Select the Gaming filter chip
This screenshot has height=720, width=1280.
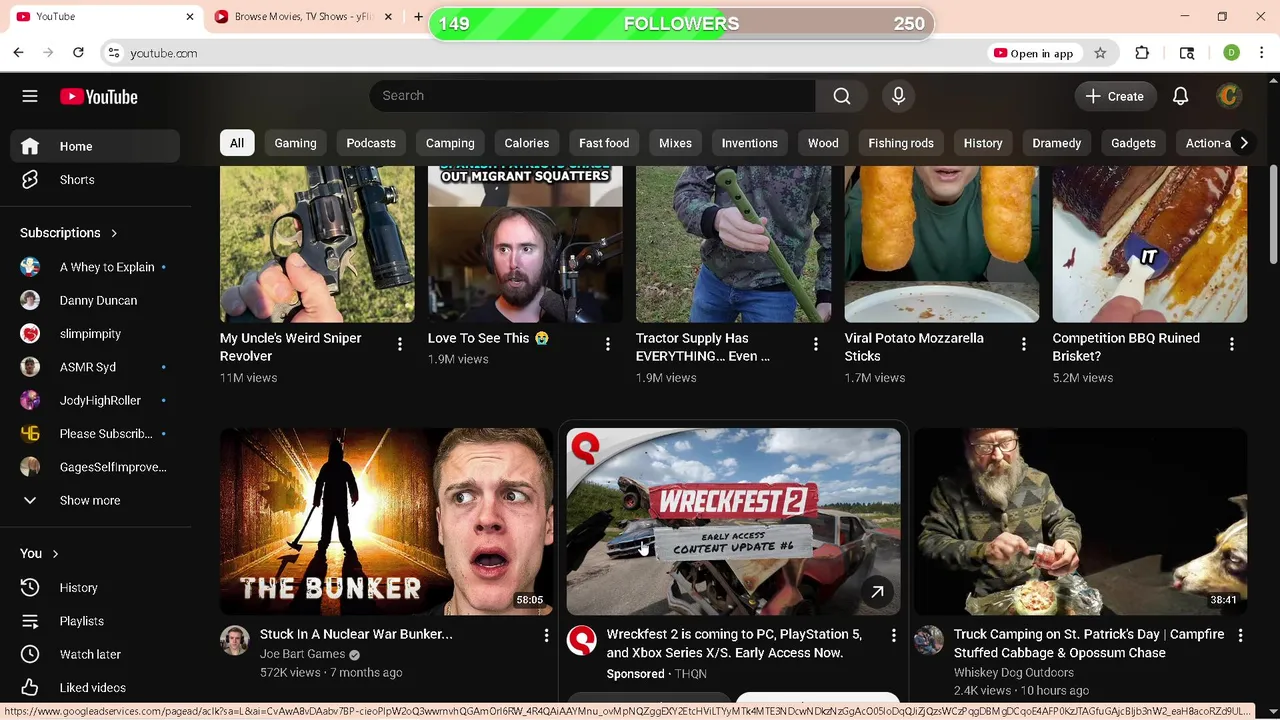coord(295,143)
